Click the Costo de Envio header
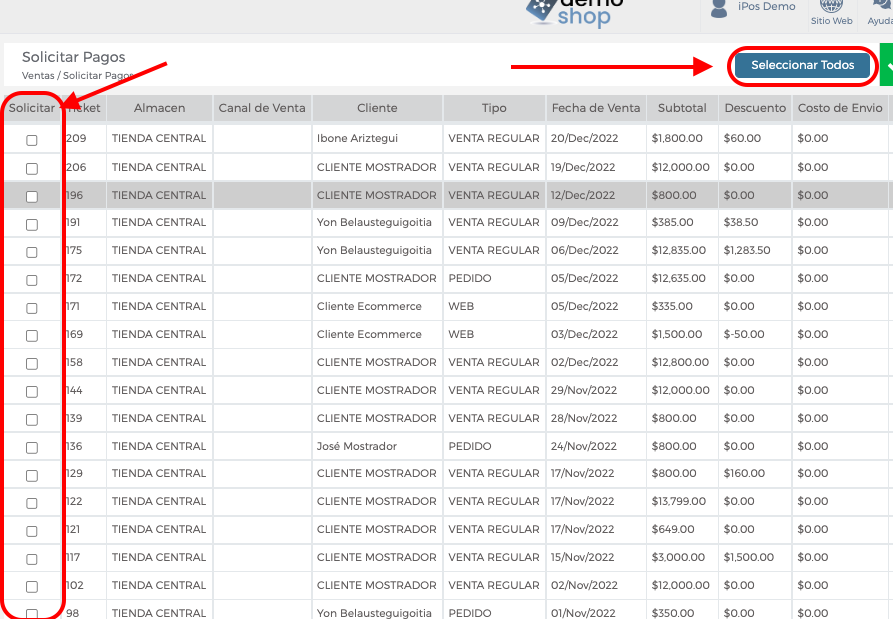 click(x=840, y=108)
